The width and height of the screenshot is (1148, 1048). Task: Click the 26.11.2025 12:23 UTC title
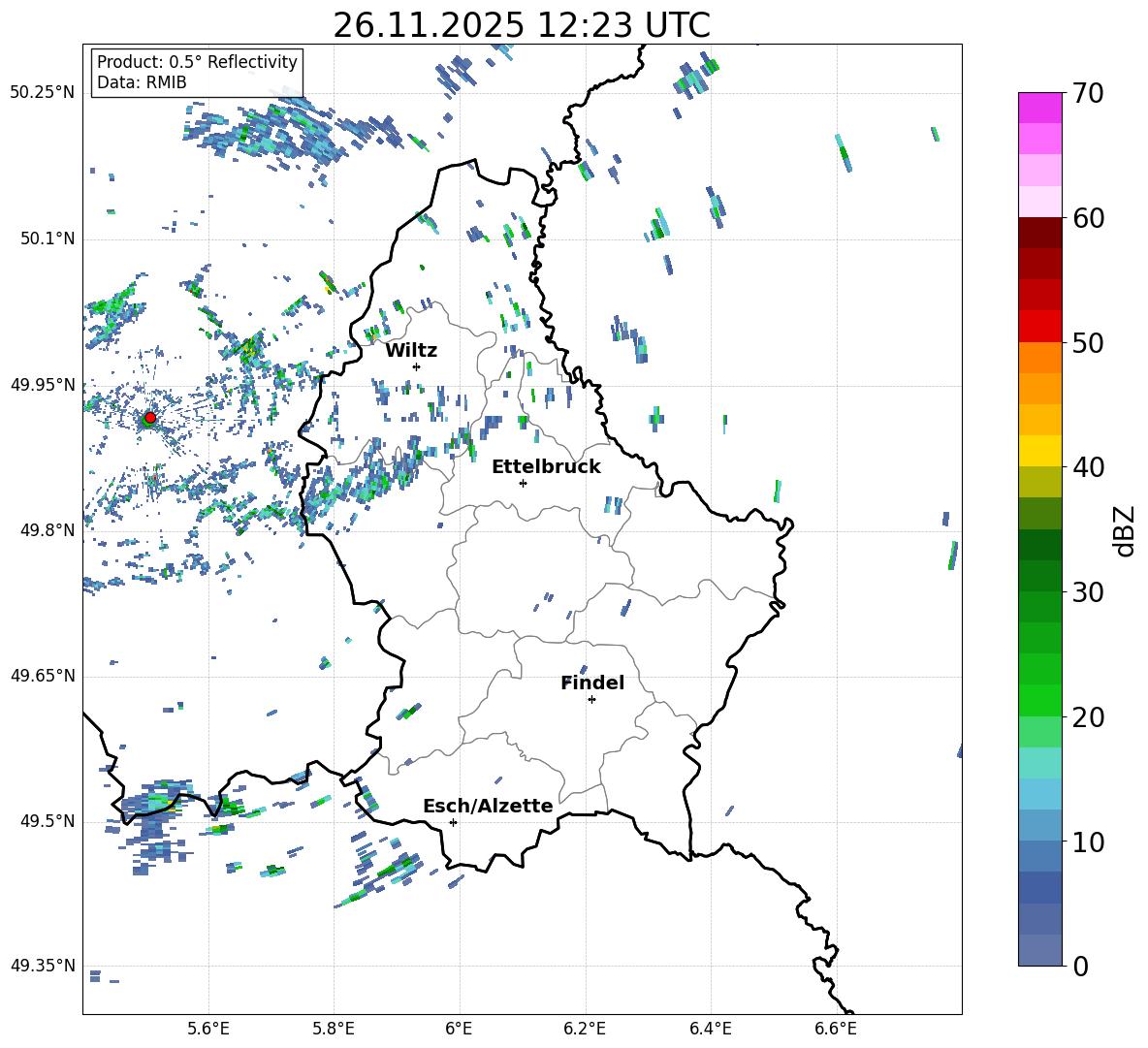(522, 25)
